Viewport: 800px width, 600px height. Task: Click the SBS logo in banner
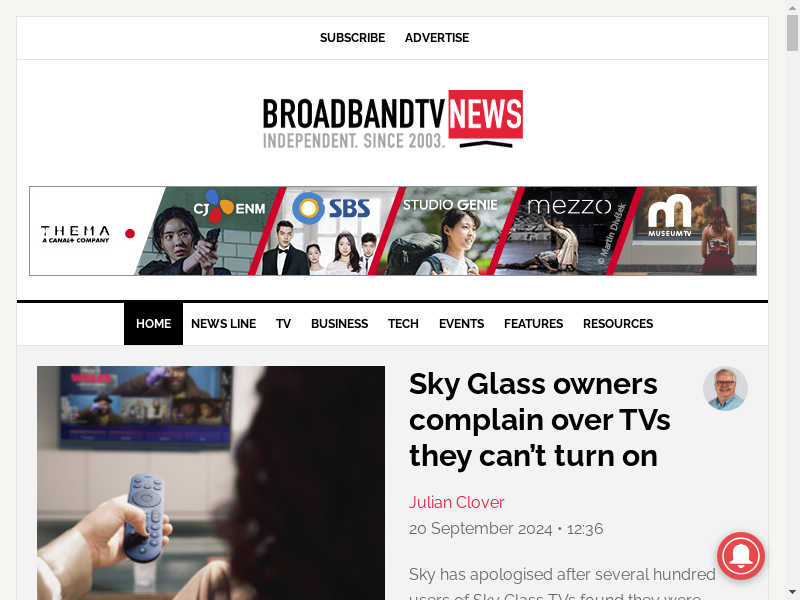(x=332, y=208)
